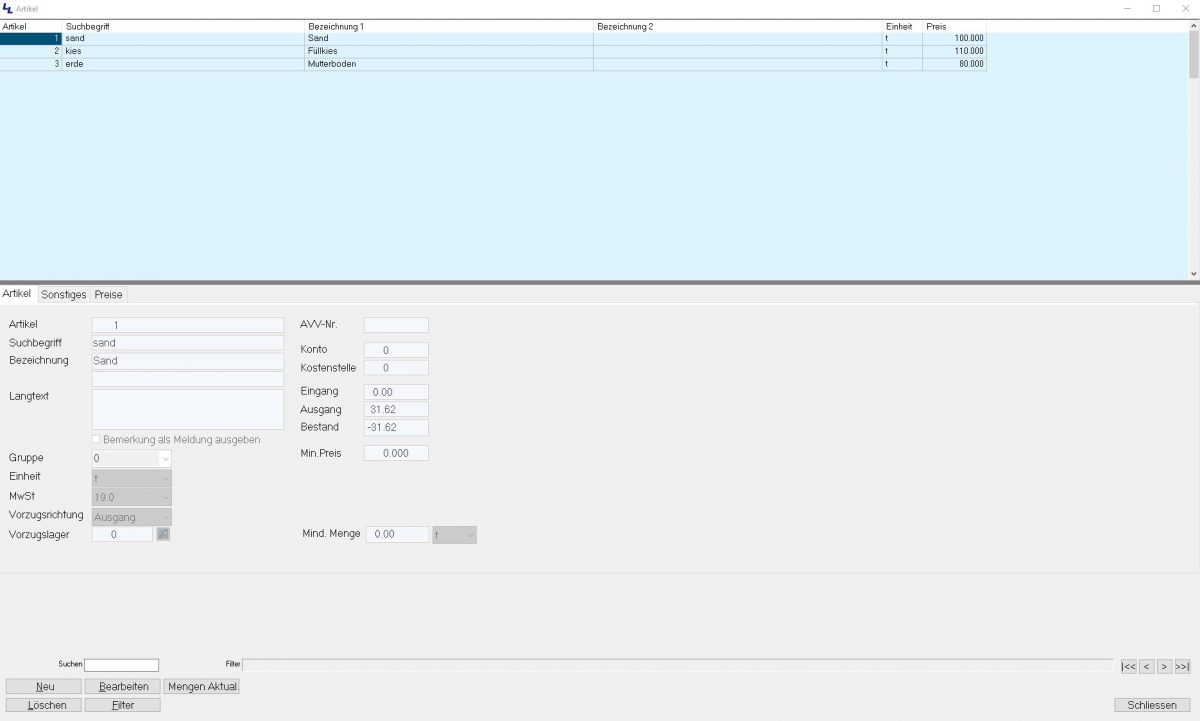
Task: Switch to the Sonstiges tab
Action: point(63,295)
